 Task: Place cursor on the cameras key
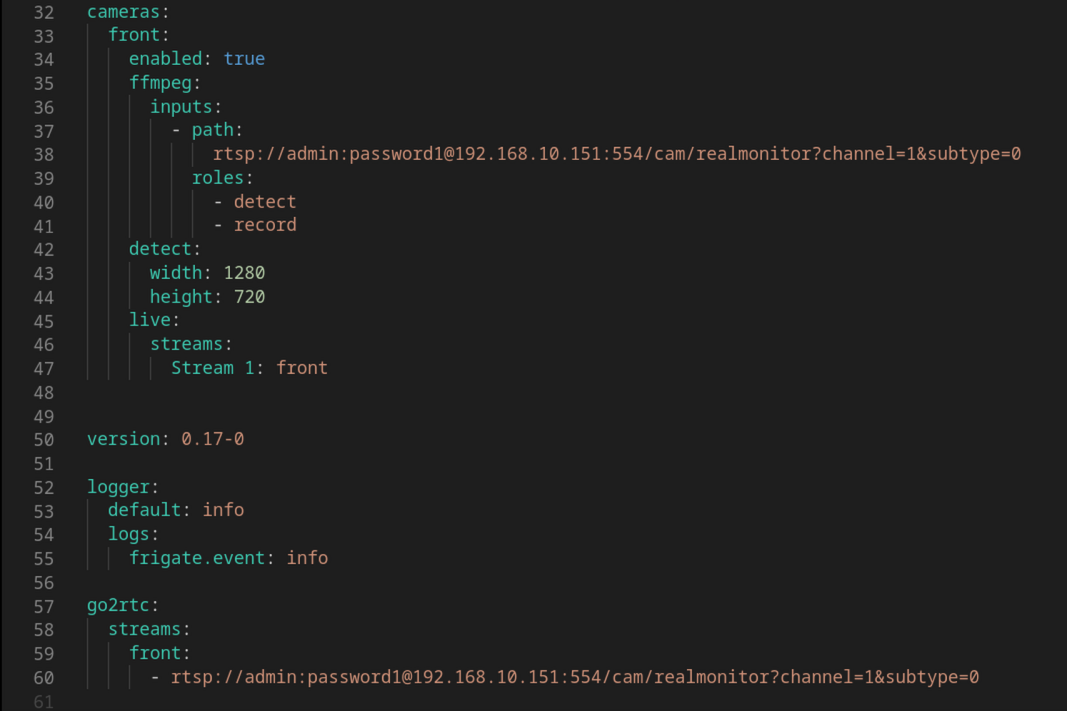[123, 12]
